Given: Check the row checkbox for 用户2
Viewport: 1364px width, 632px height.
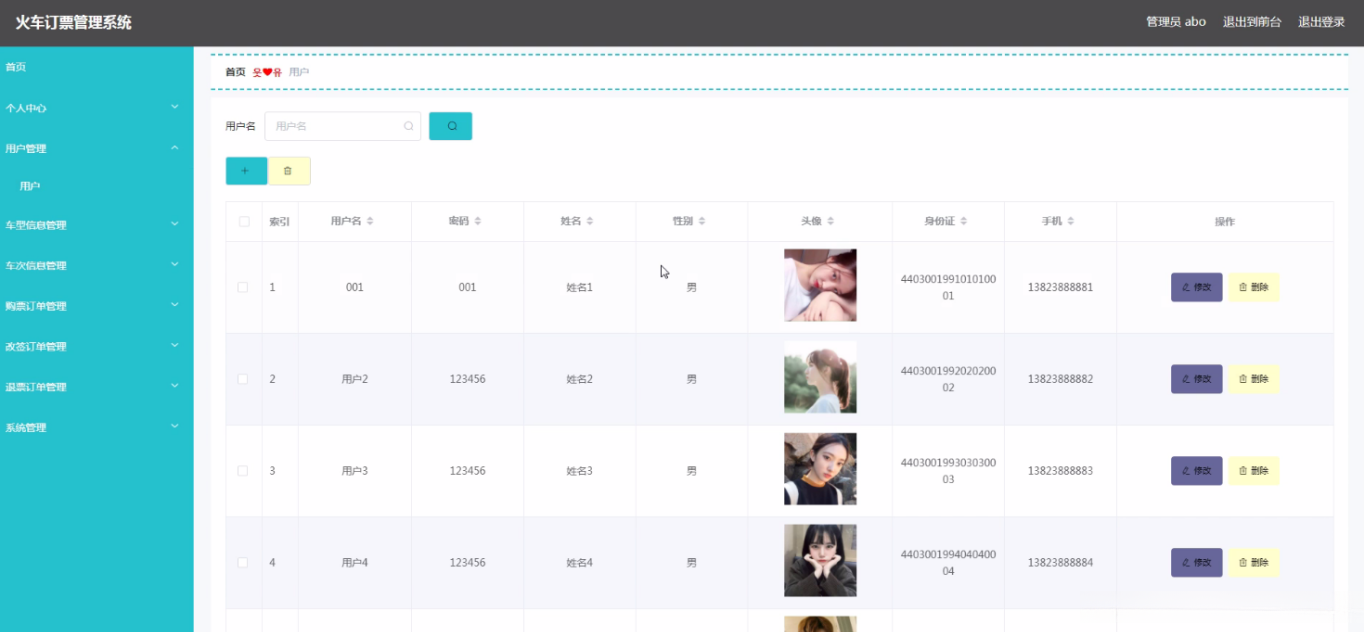Looking at the screenshot, I should click(x=243, y=379).
